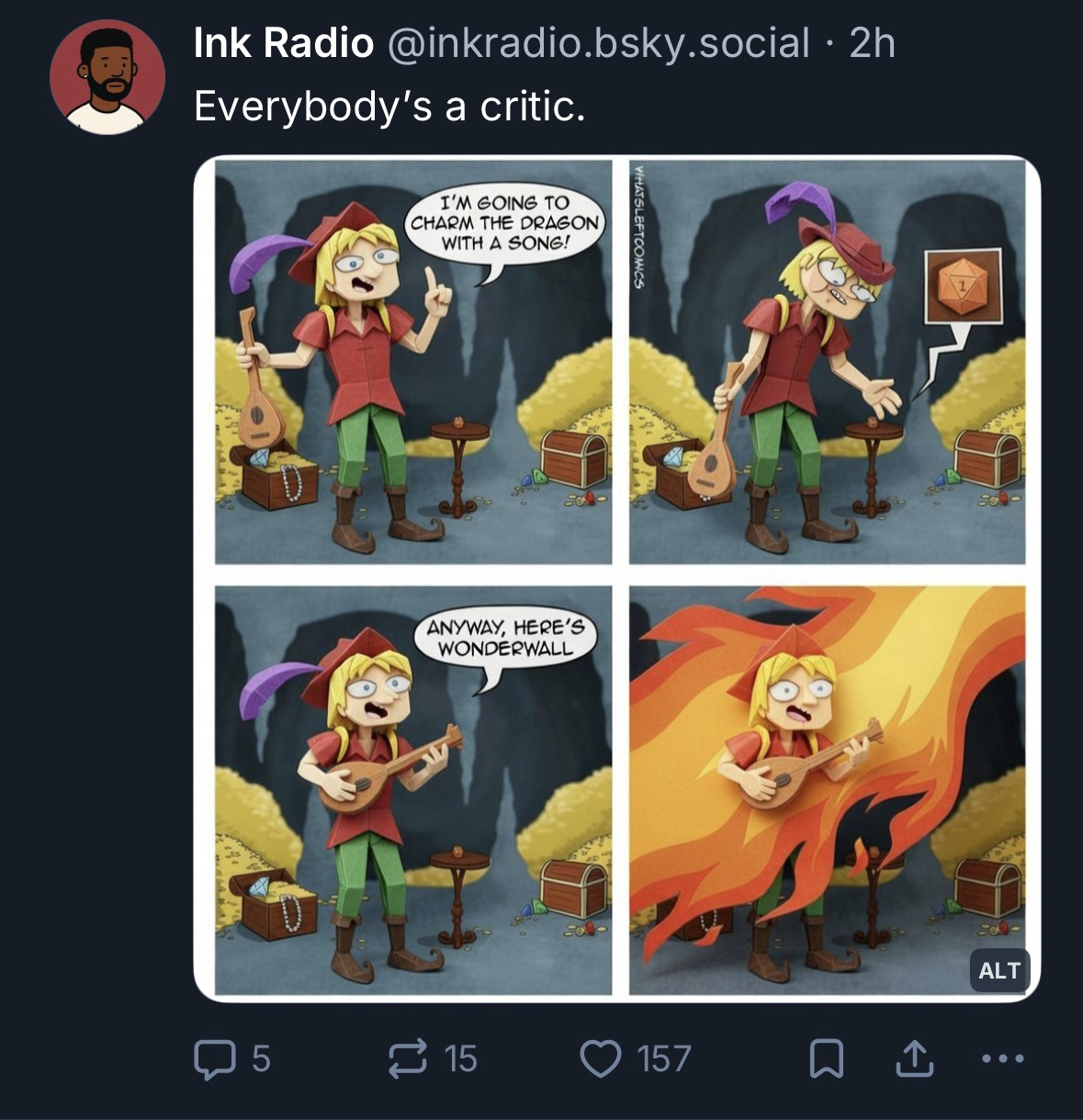This screenshot has width=1083, height=1120.
Task: Click the like count of 157
Action: tap(664, 1058)
